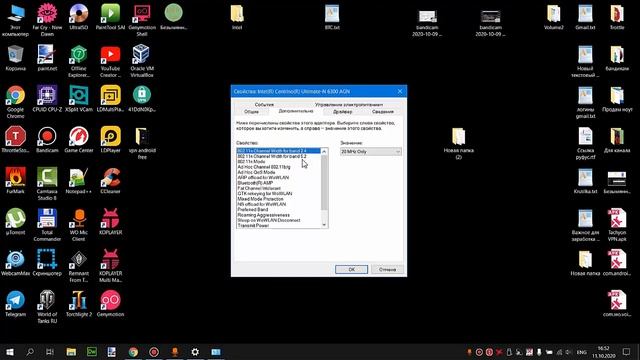Switch to the Общие tab
The width and height of the screenshot is (640, 360).
(x=251, y=111)
